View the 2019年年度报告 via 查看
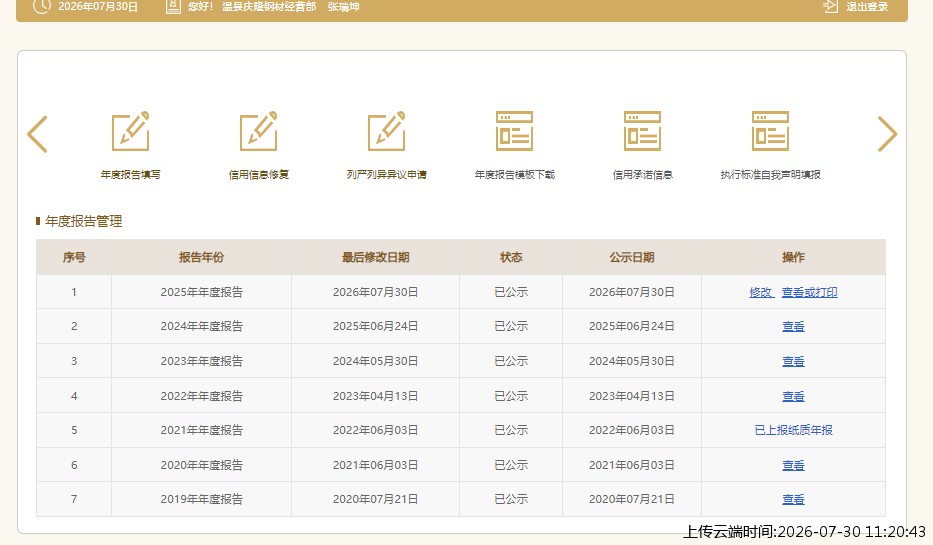This screenshot has width=933, height=545. [x=793, y=500]
